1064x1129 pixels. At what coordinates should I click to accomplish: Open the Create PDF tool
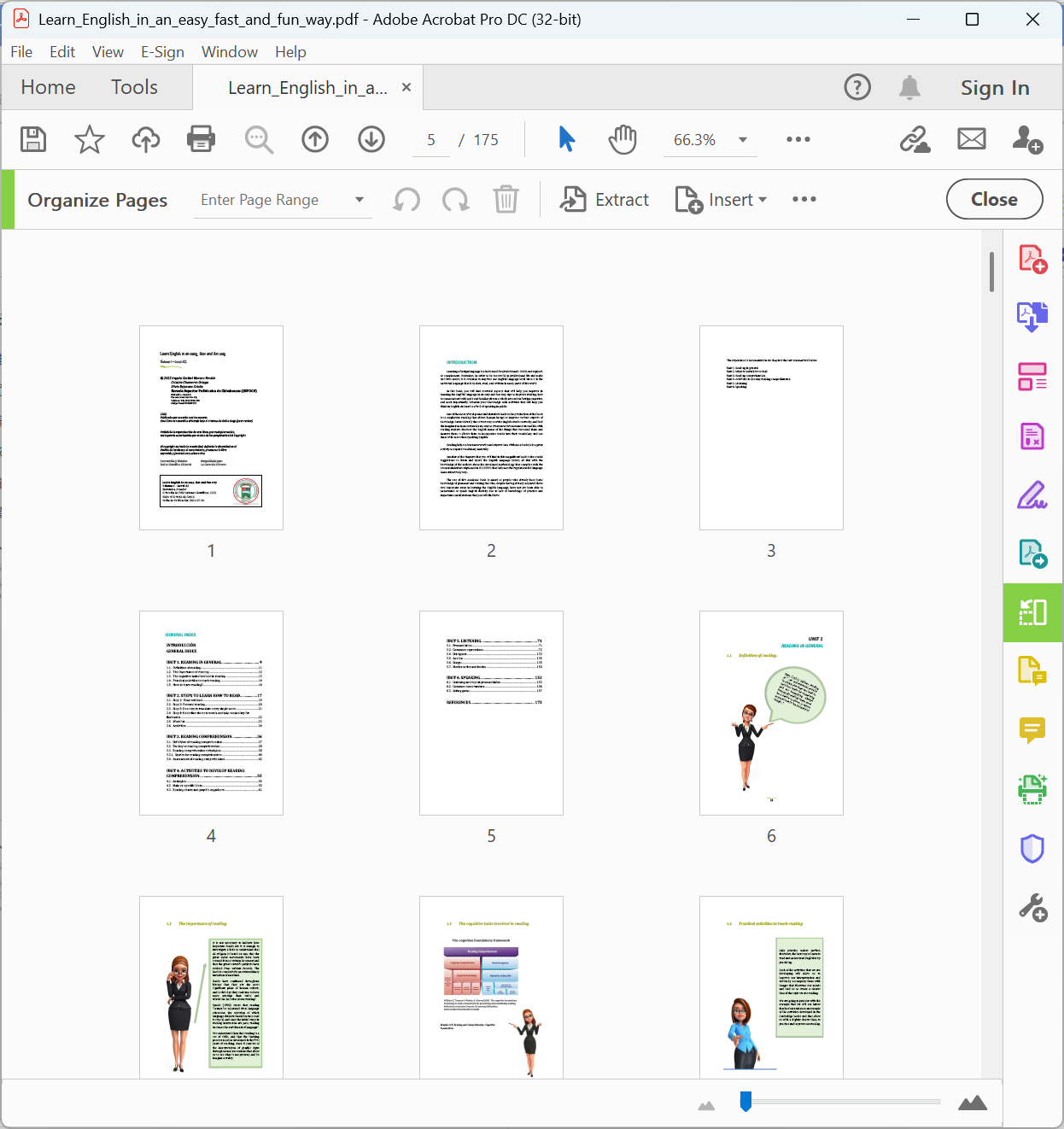(1032, 257)
